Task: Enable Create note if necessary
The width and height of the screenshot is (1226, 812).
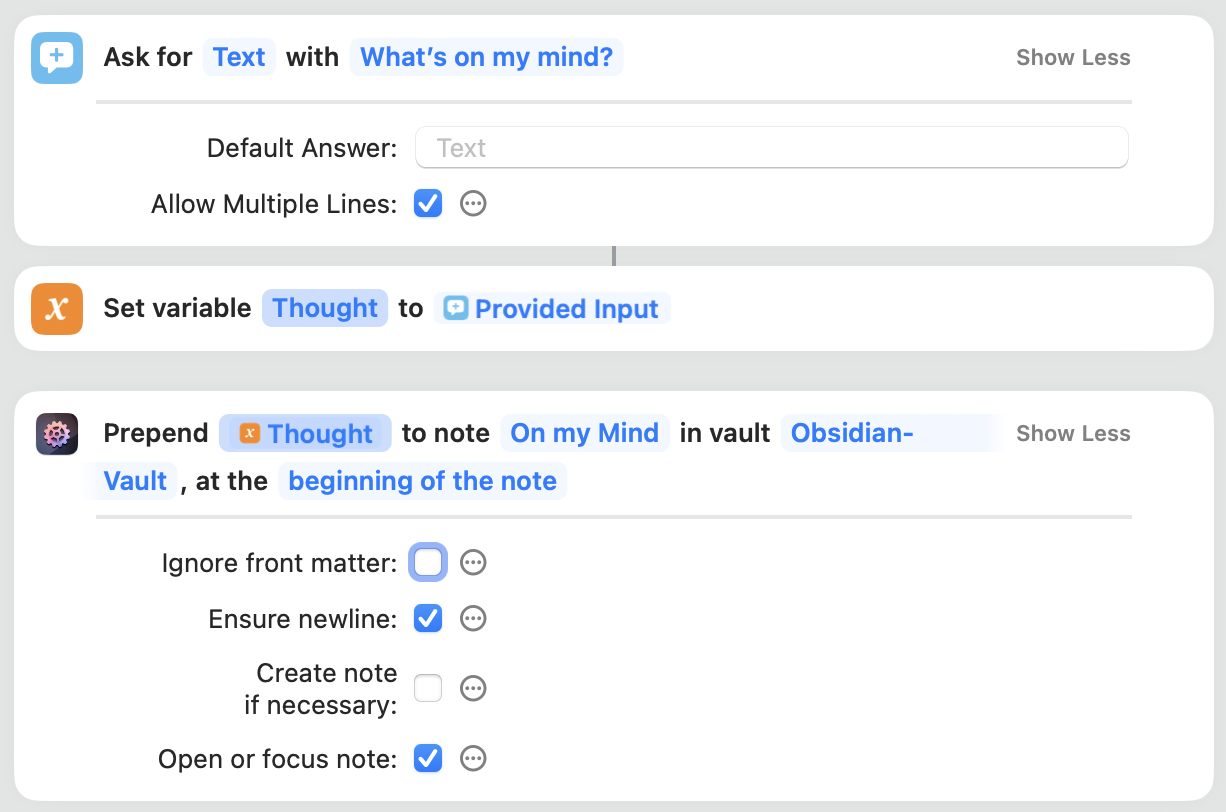Action: coord(428,688)
